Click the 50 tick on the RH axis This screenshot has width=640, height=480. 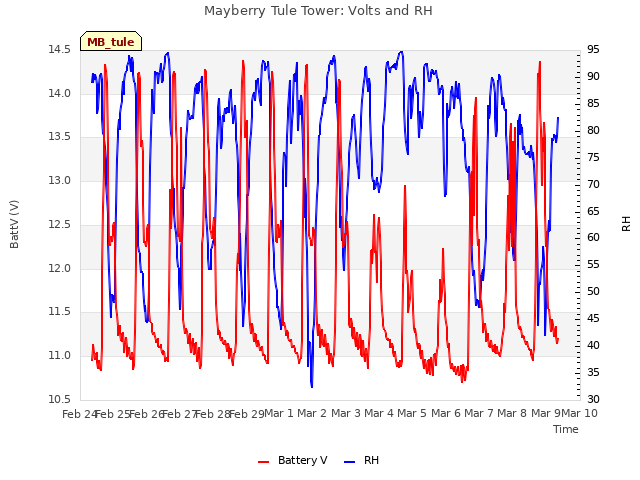[x=593, y=292]
